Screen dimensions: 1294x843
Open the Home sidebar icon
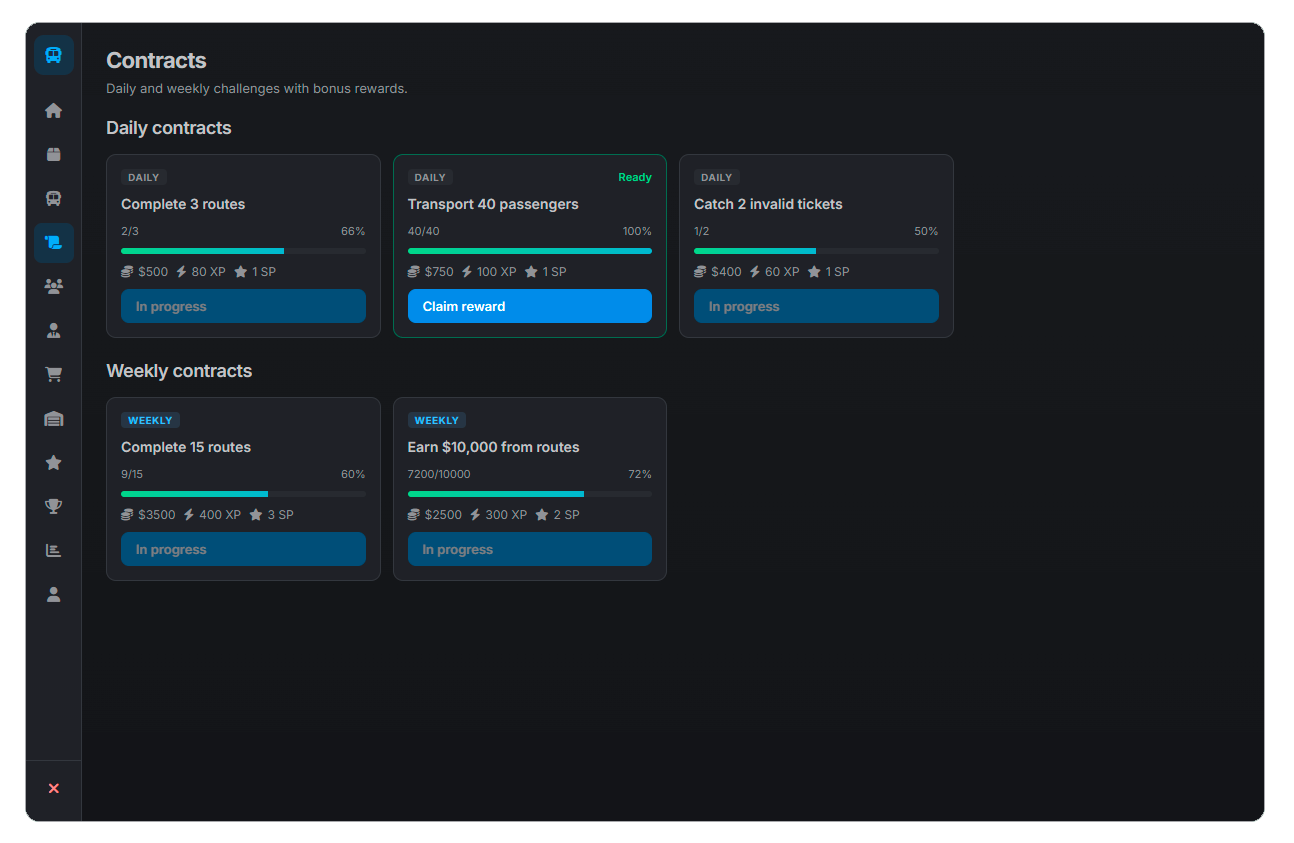[54, 111]
